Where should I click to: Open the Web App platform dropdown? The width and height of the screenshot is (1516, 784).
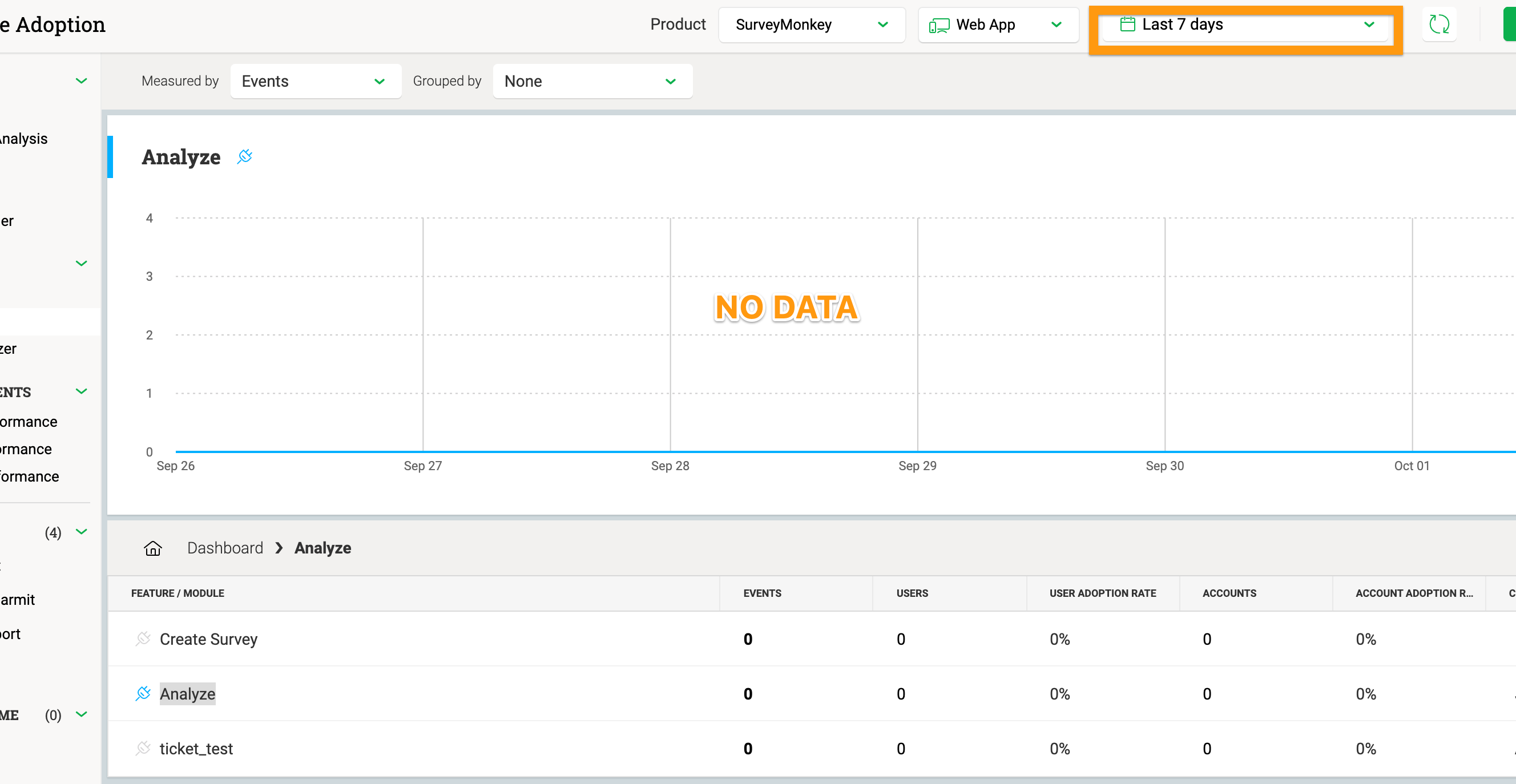point(998,25)
